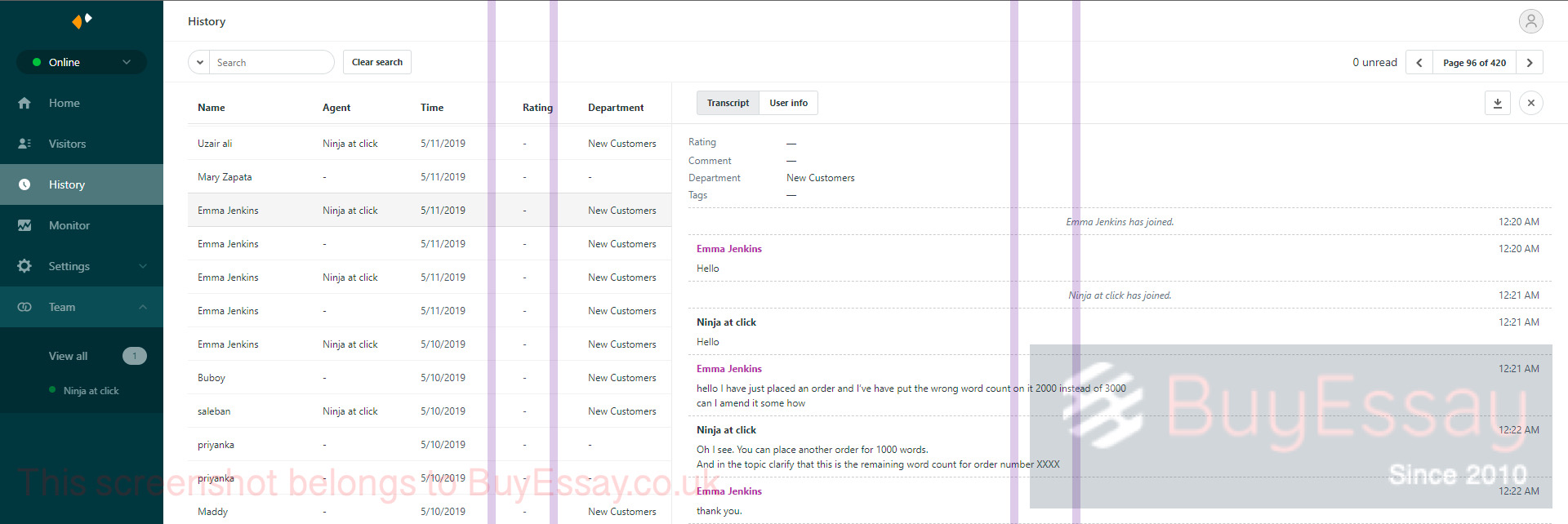This screenshot has height=524, width=1568.
Task: Click the team count badge 1
Action: [x=135, y=356]
